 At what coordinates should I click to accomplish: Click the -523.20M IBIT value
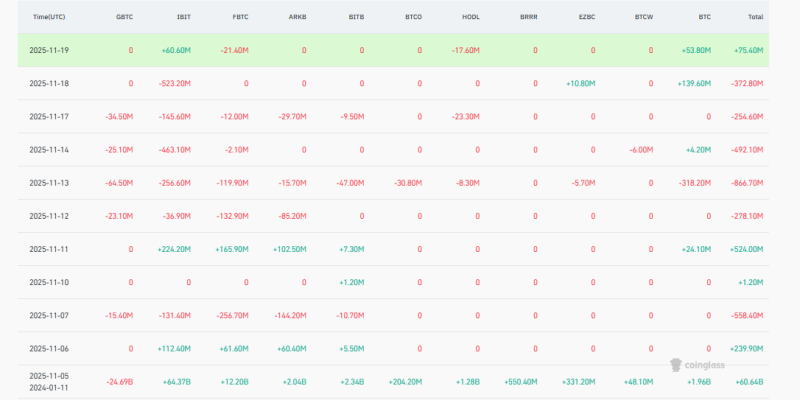[174, 83]
